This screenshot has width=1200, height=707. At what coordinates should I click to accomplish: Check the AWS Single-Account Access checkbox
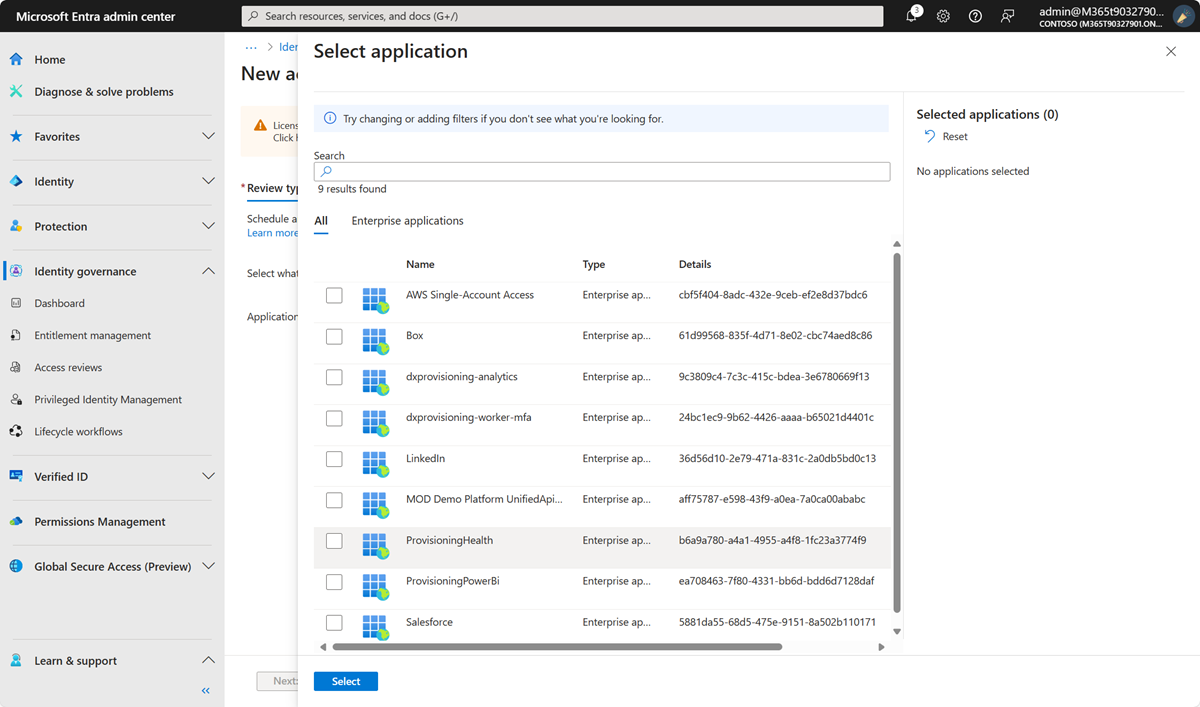coord(334,296)
